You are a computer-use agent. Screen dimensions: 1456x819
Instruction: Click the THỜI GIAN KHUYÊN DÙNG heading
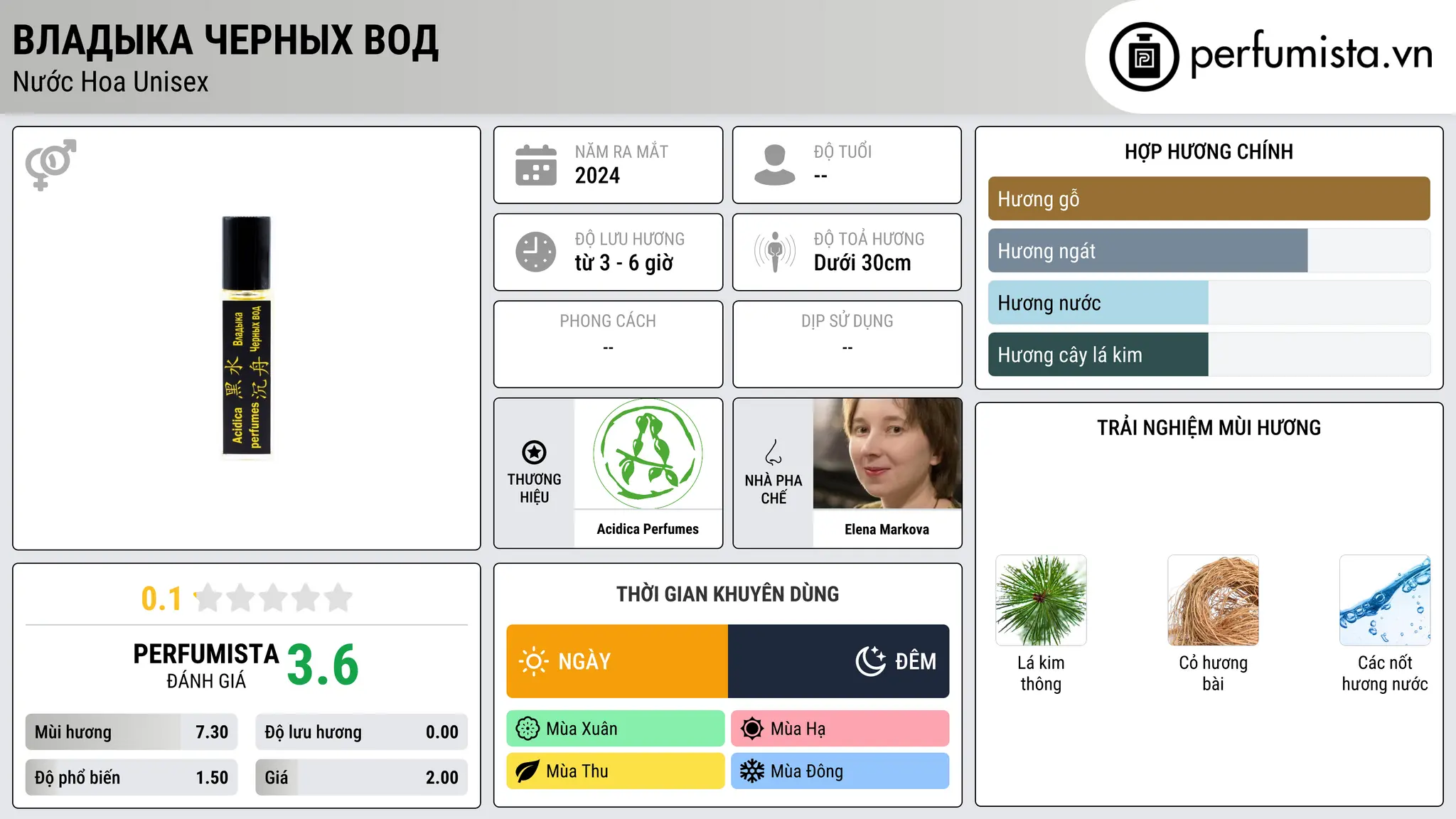point(727,594)
